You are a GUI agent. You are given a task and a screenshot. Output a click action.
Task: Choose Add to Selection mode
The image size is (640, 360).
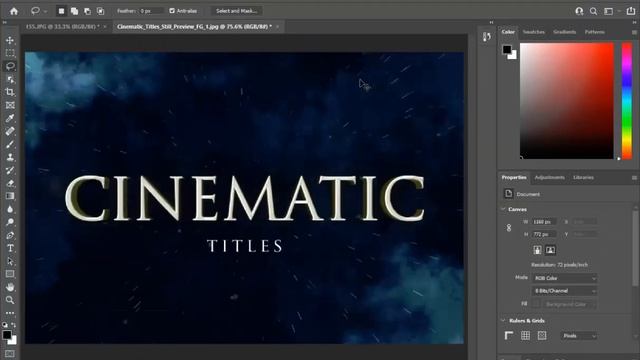pos(74,11)
